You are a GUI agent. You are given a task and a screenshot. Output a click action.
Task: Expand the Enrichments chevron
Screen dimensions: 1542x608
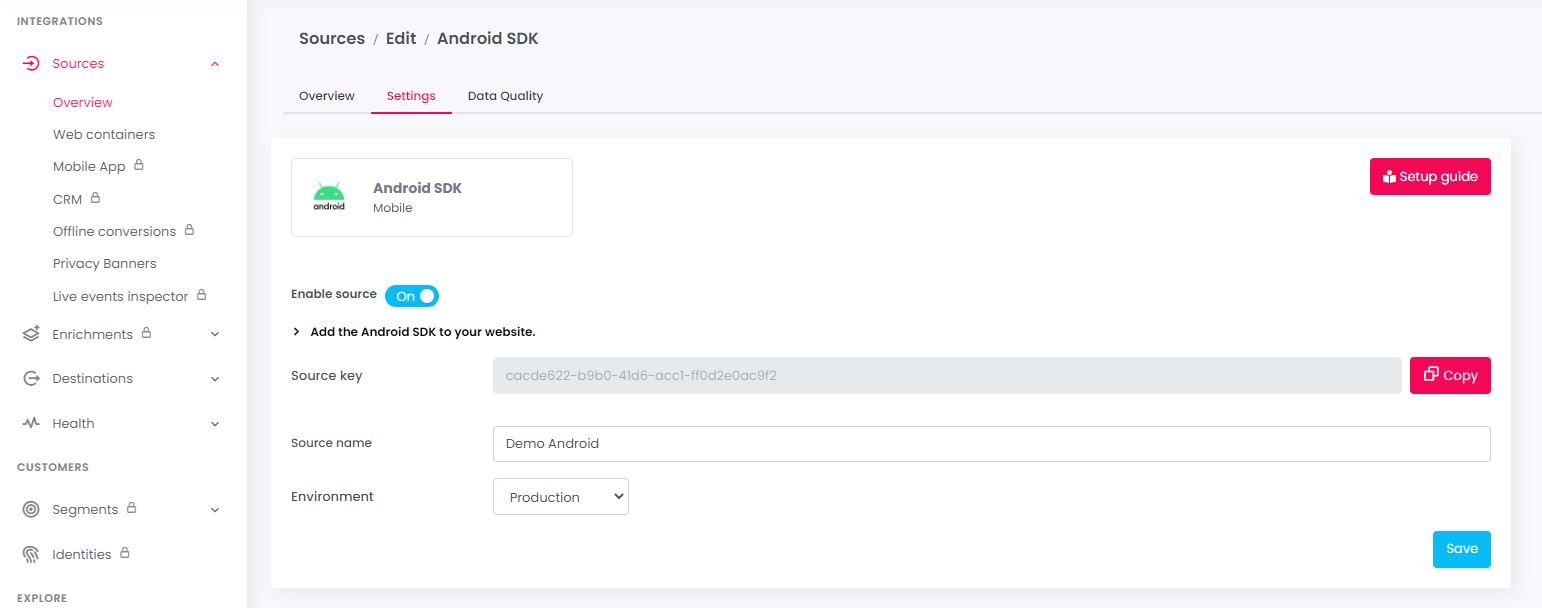click(215, 335)
